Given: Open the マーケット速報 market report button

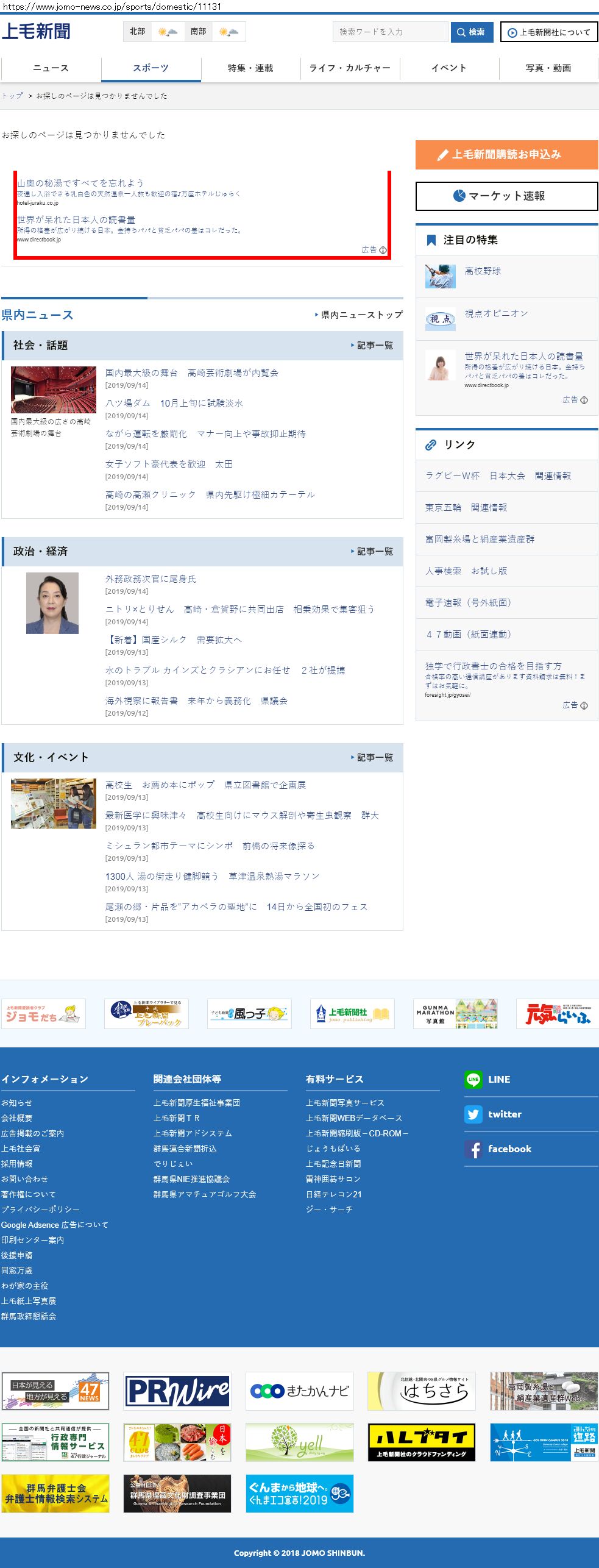Looking at the screenshot, I should tap(506, 196).
